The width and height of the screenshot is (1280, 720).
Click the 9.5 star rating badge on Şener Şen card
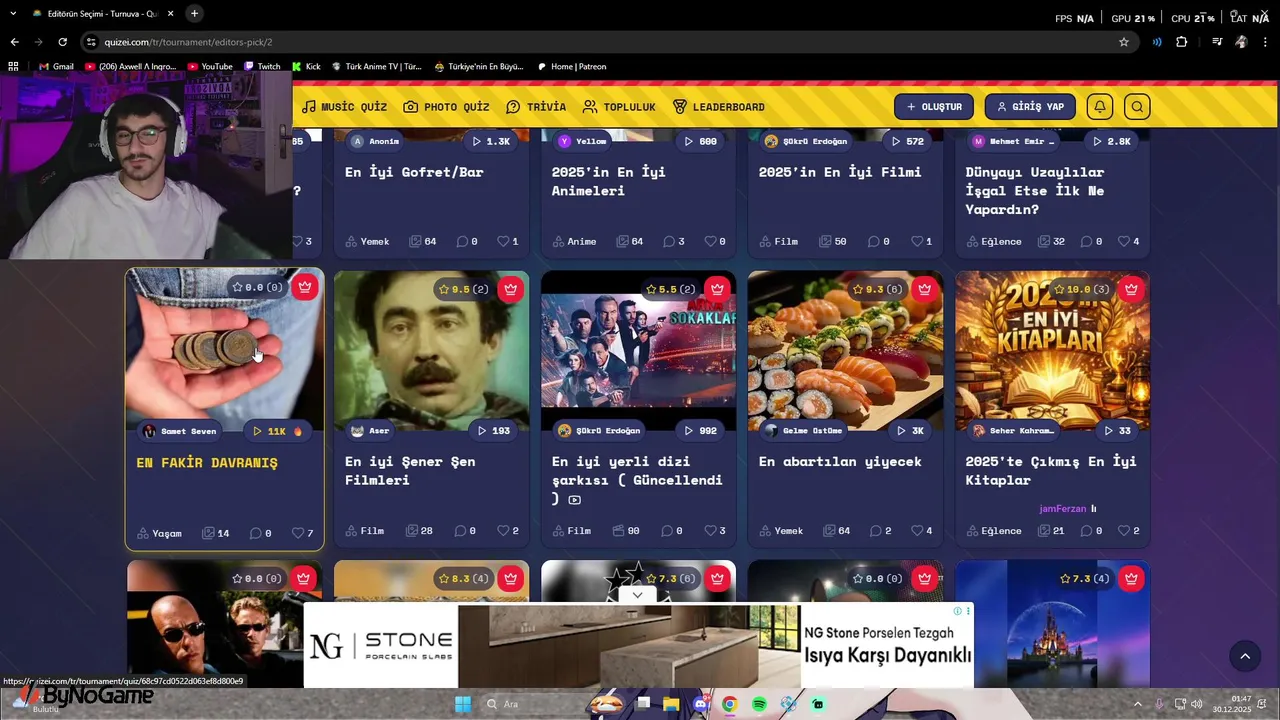(x=463, y=289)
